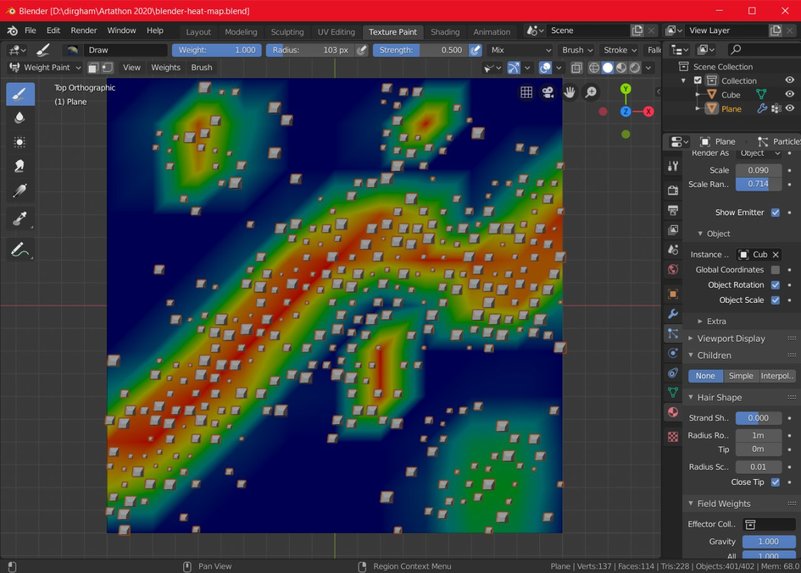The width and height of the screenshot is (801, 573).
Task: Switch to the Sculpting workspace tab
Action: [x=287, y=32]
